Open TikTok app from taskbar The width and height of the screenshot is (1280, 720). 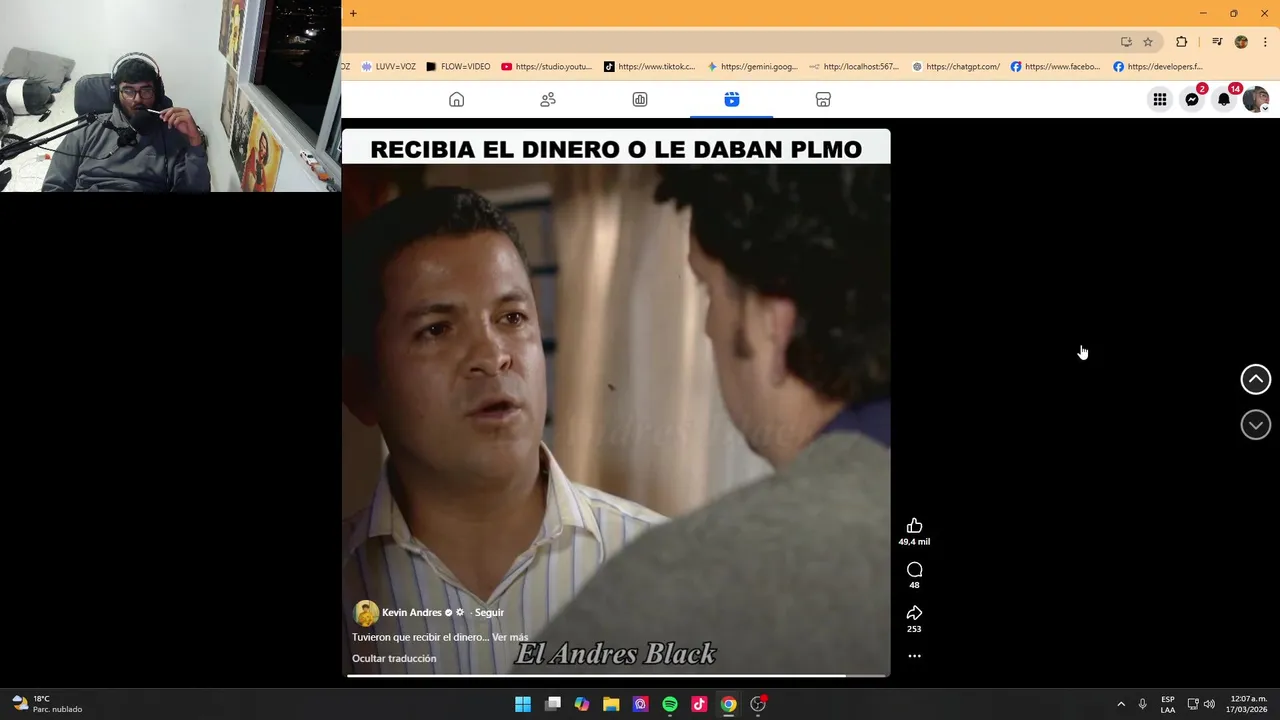[x=699, y=704]
